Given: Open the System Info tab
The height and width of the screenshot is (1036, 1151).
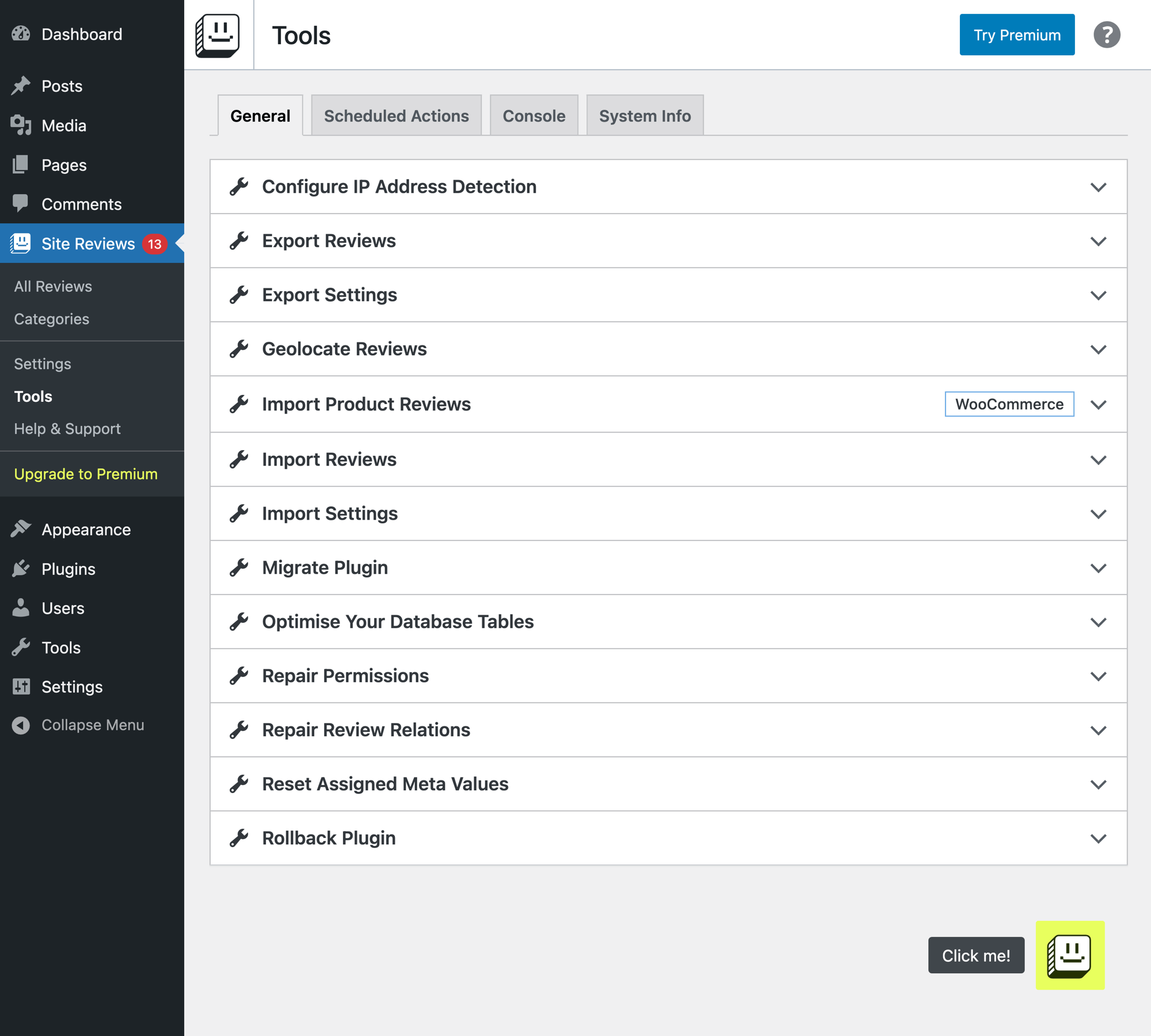Looking at the screenshot, I should (645, 116).
